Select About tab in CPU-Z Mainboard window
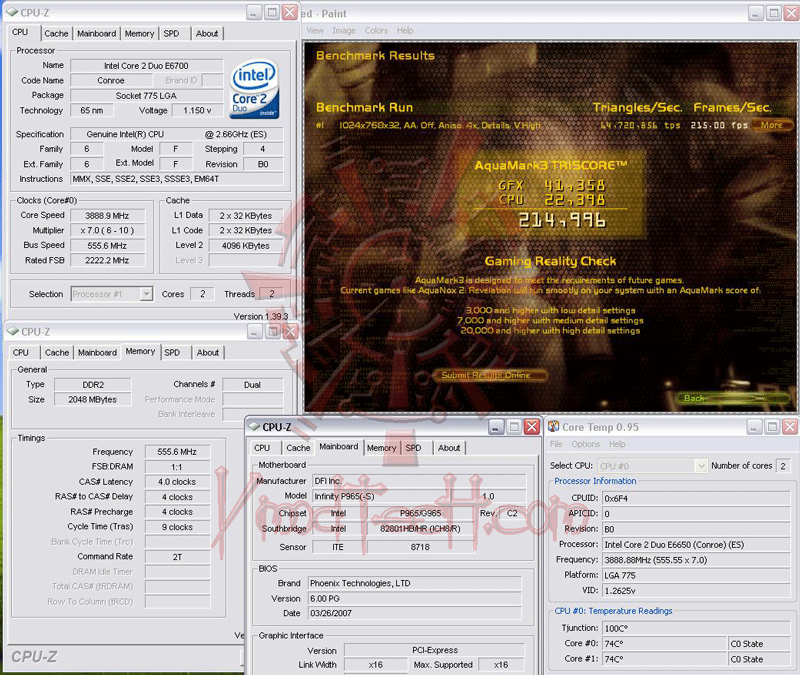 point(449,448)
